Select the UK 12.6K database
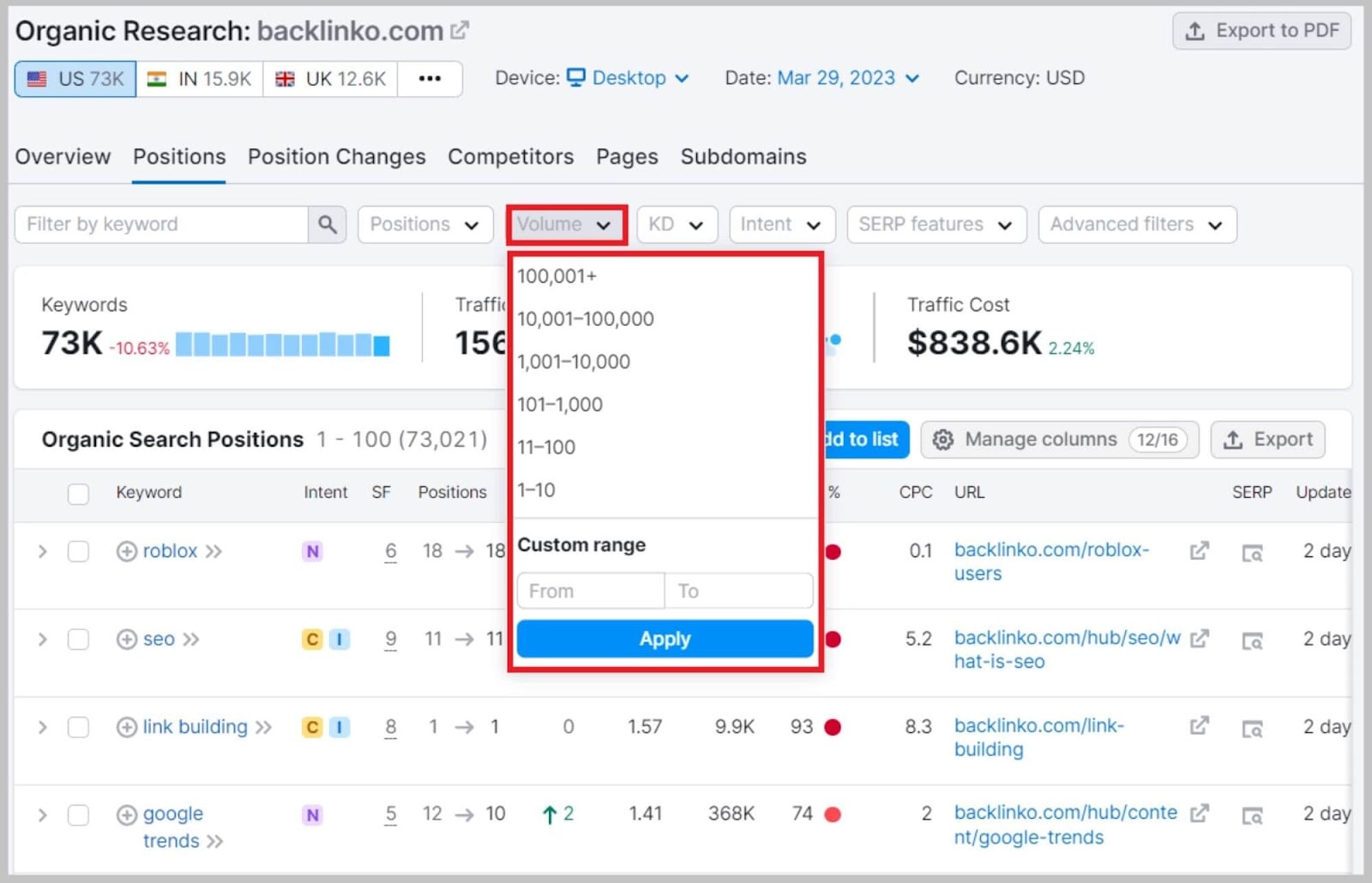The height and width of the screenshot is (883, 1372). pos(330,79)
